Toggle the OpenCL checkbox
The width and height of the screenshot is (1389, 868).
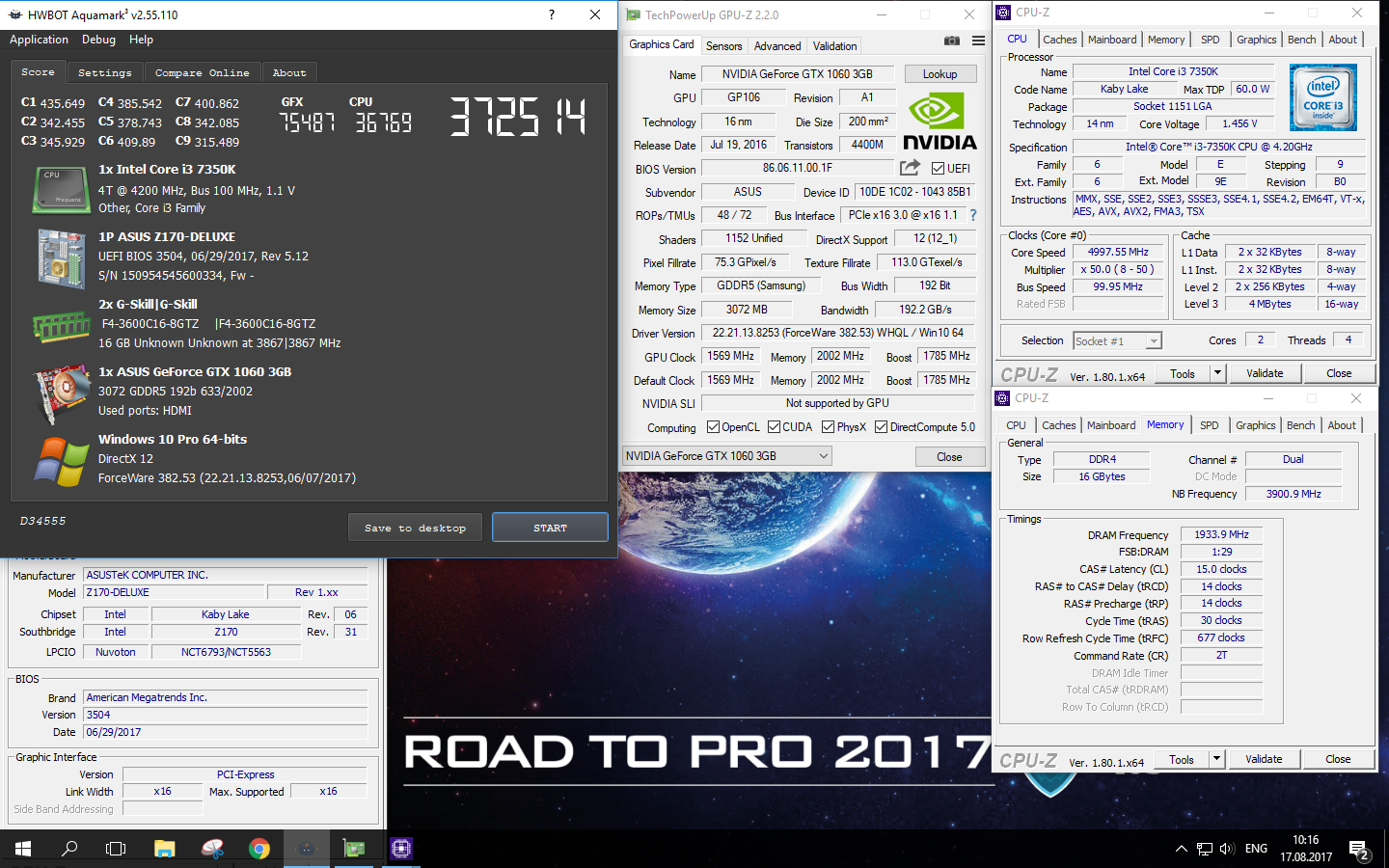pyautogui.click(x=713, y=427)
